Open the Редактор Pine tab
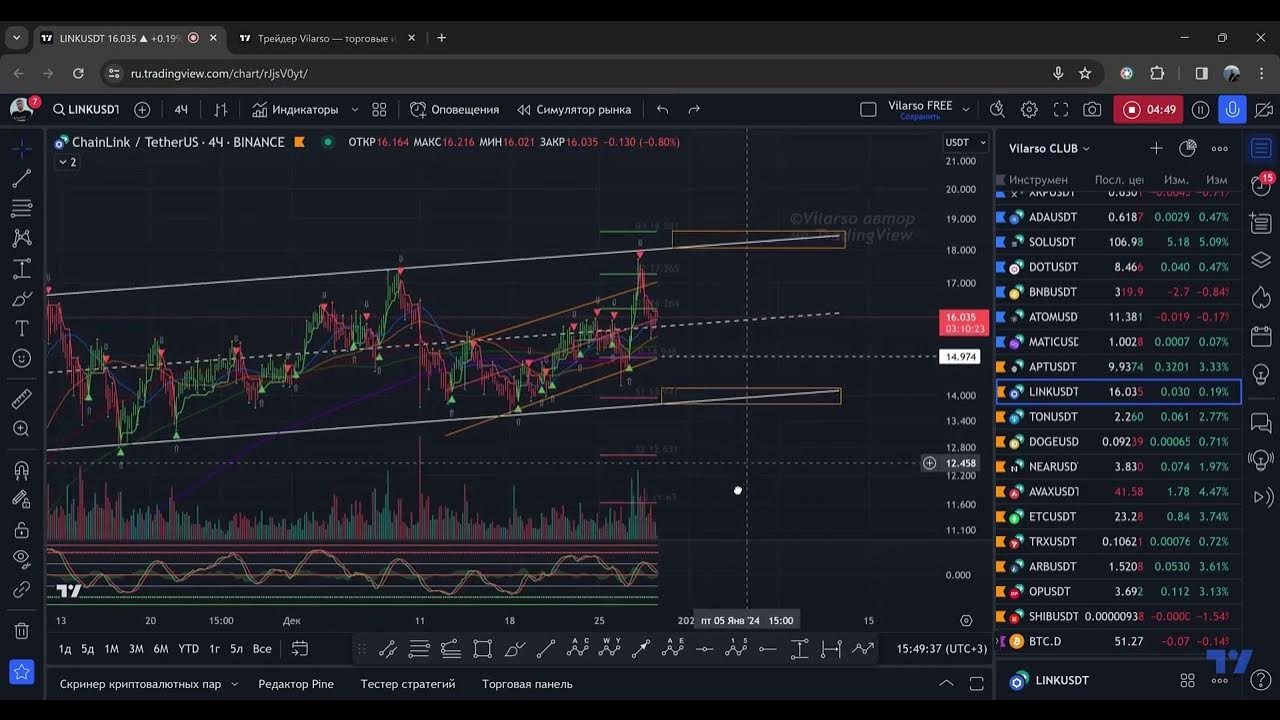This screenshot has height=720, width=1280. 296,684
